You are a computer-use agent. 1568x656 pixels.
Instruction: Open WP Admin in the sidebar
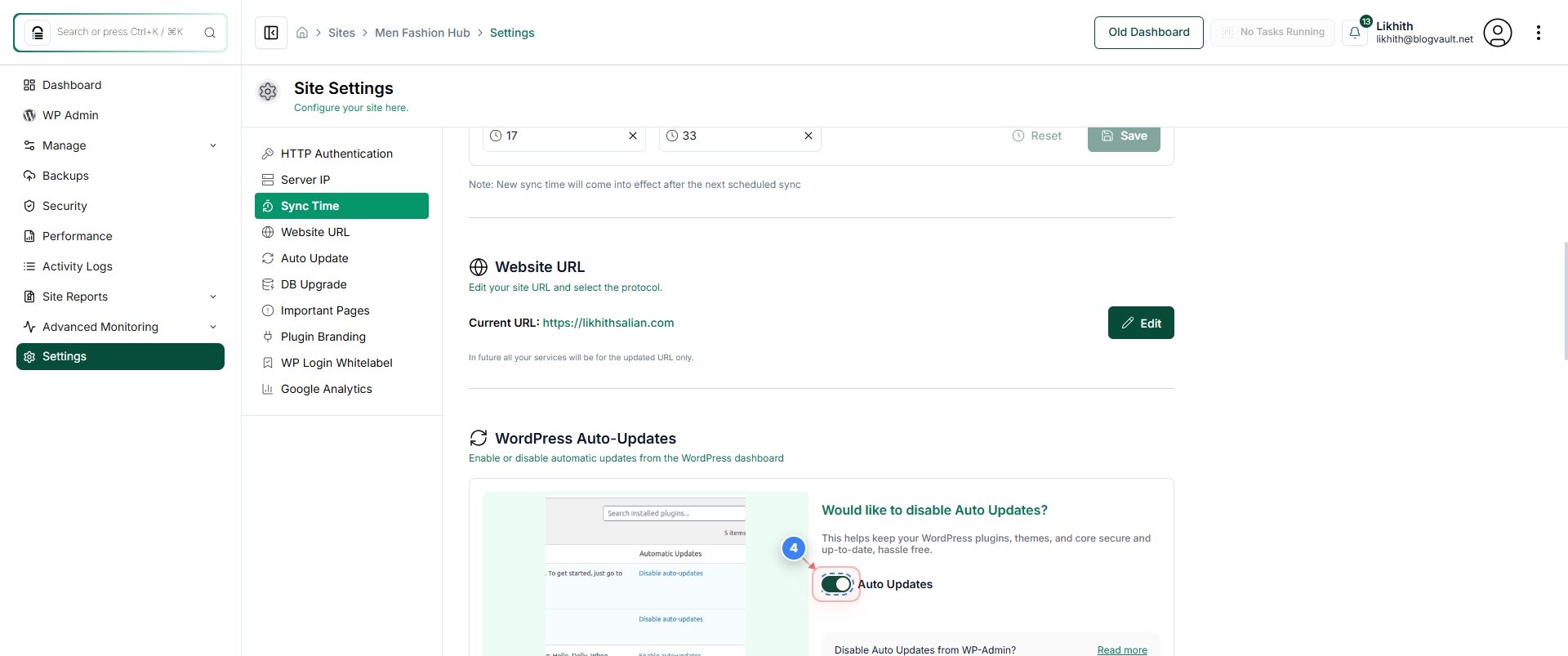(120, 115)
